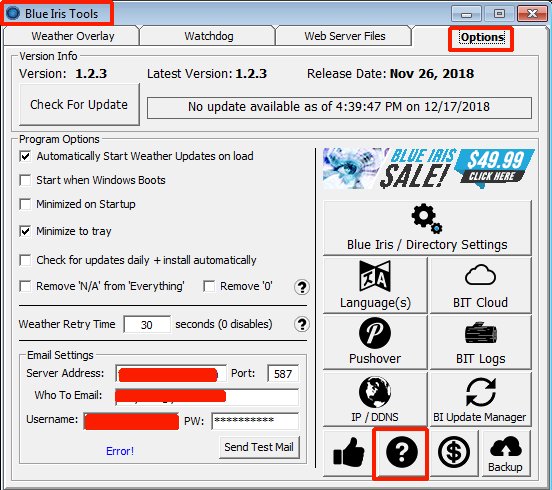Click Blue Iris Tools title bar icon
The image size is (552, 490).
coord(13,13)
